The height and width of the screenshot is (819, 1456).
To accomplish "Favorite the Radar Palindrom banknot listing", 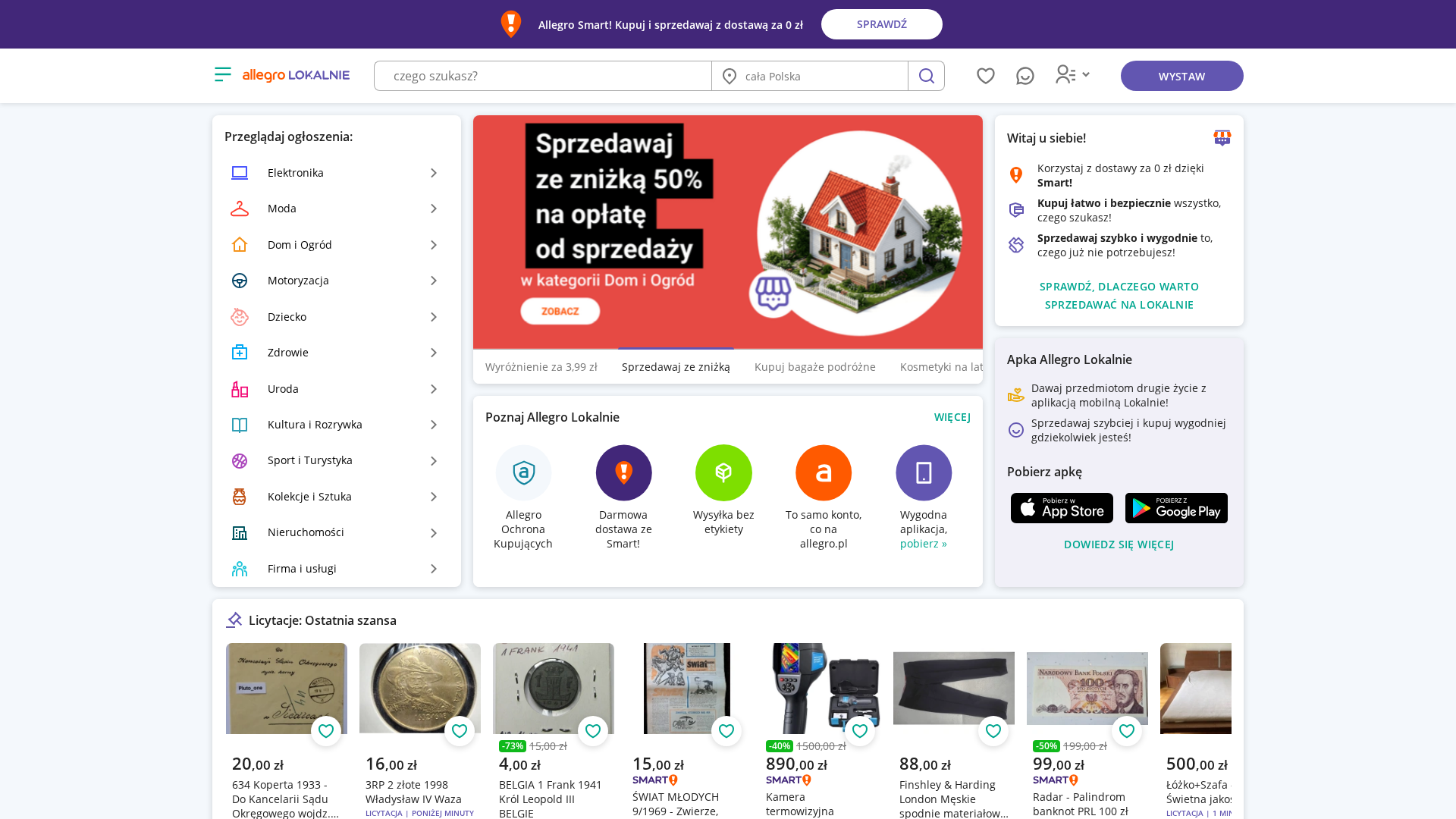I will pyautogui.click(x=1127, y=731).
